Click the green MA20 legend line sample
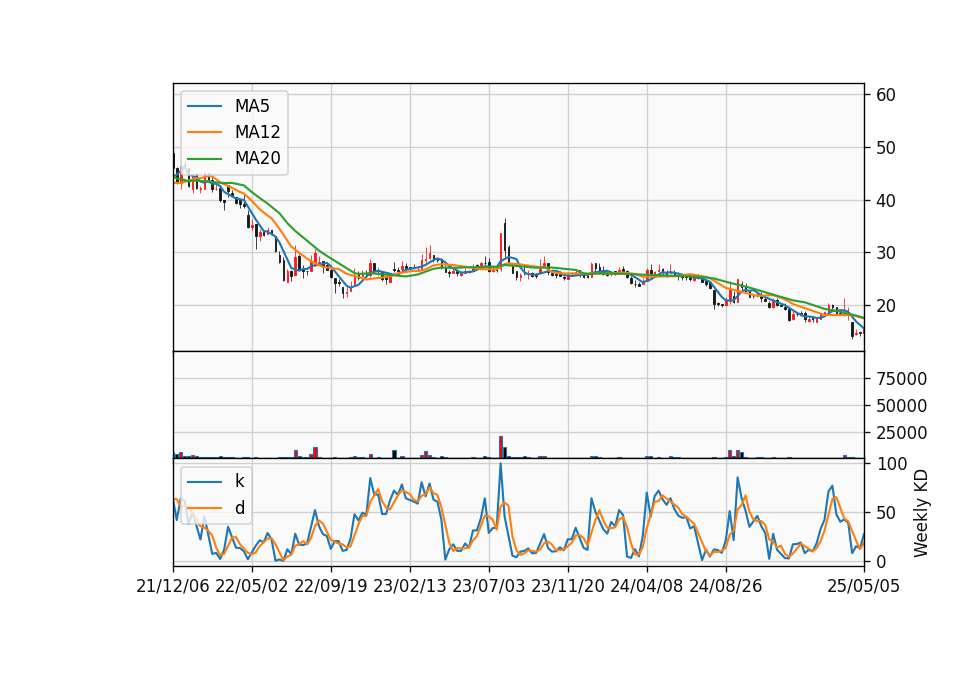Viewport: 960px width, 690px height. (204, 158)
